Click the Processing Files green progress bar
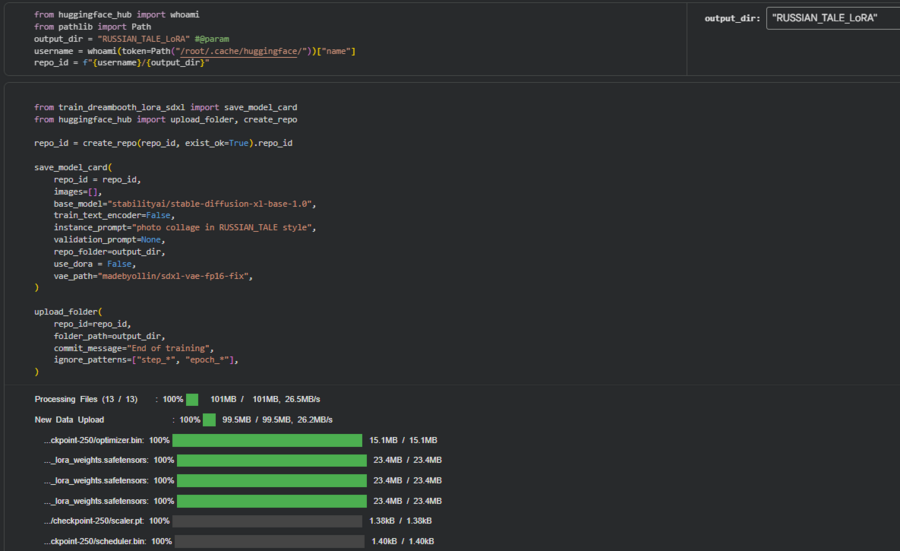Viewport: 900px width, 551px height. tap(192, 399)
